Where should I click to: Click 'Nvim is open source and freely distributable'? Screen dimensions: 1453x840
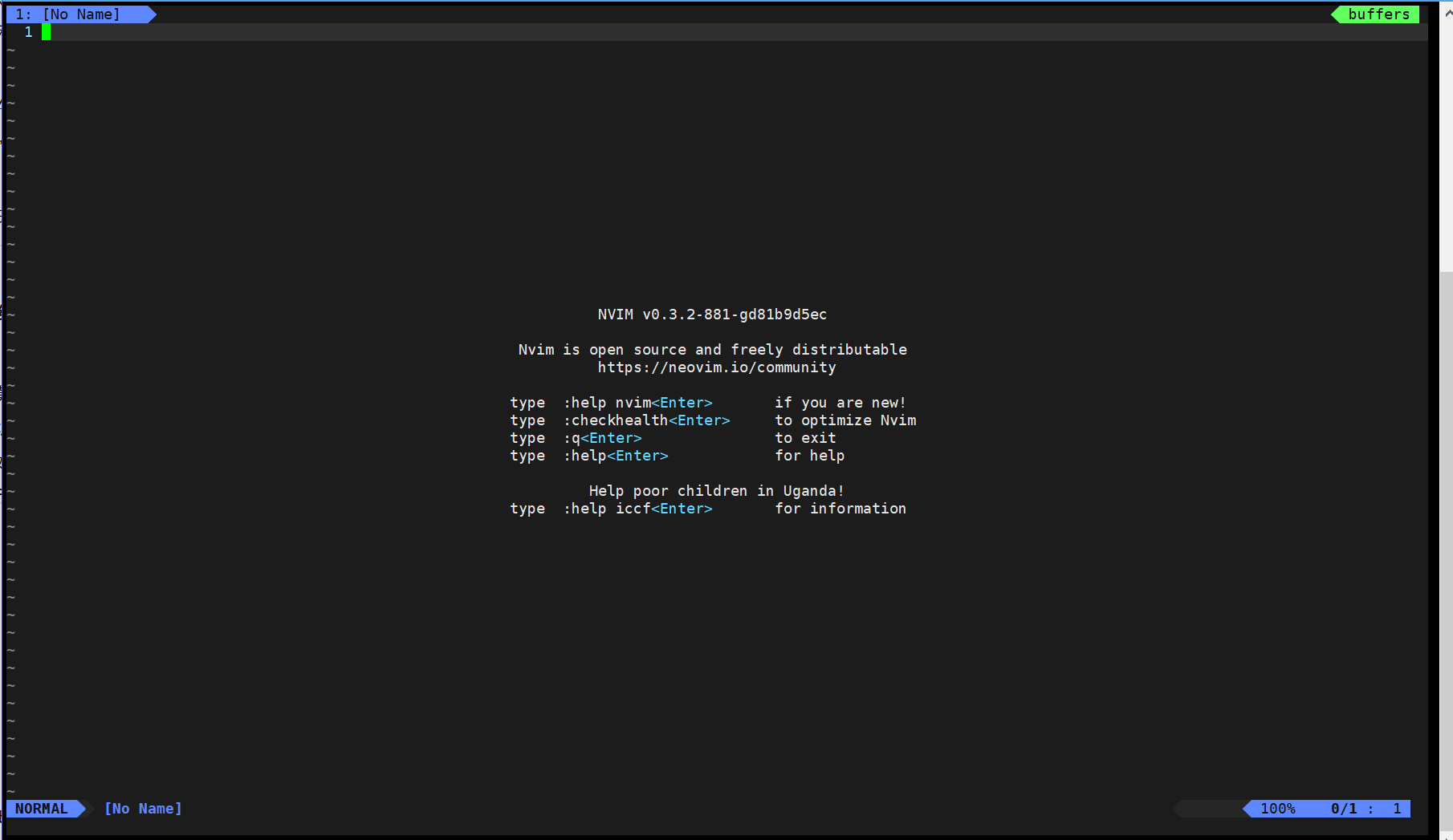(713, 350)
